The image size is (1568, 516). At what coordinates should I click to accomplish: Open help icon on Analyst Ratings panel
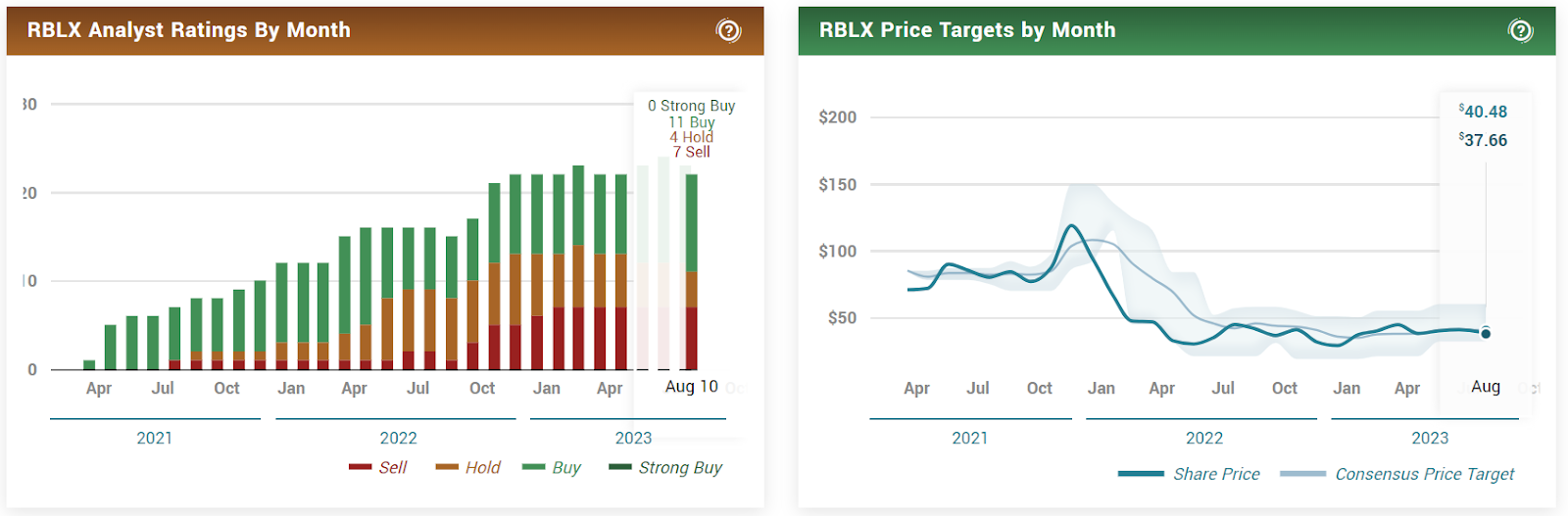[x=728, y=30]
